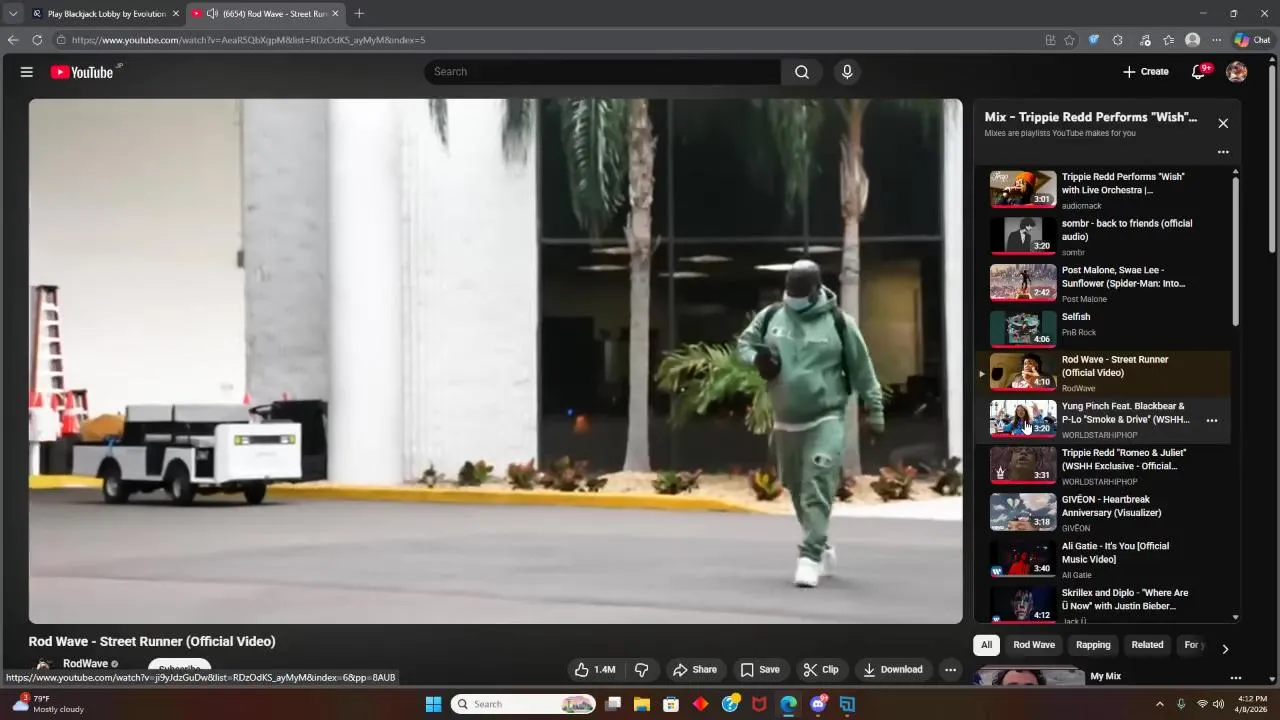Reload the current page
The height and width of the screenshot is (720, 1280).
click(37, 40)
